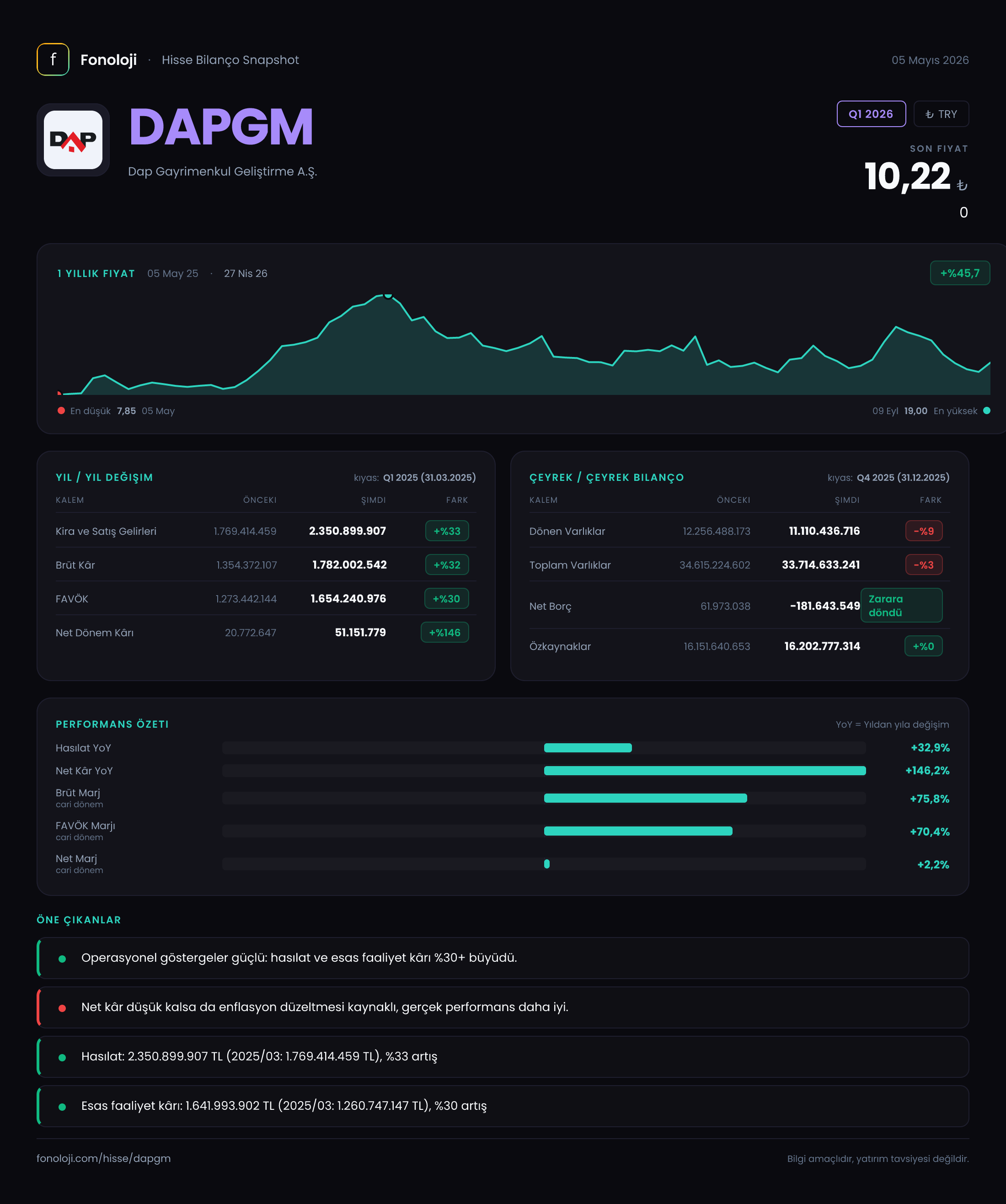Click the '1 YILLIK FIYAT' chart heading
Screen dimensions: 1006x1204
96,273
